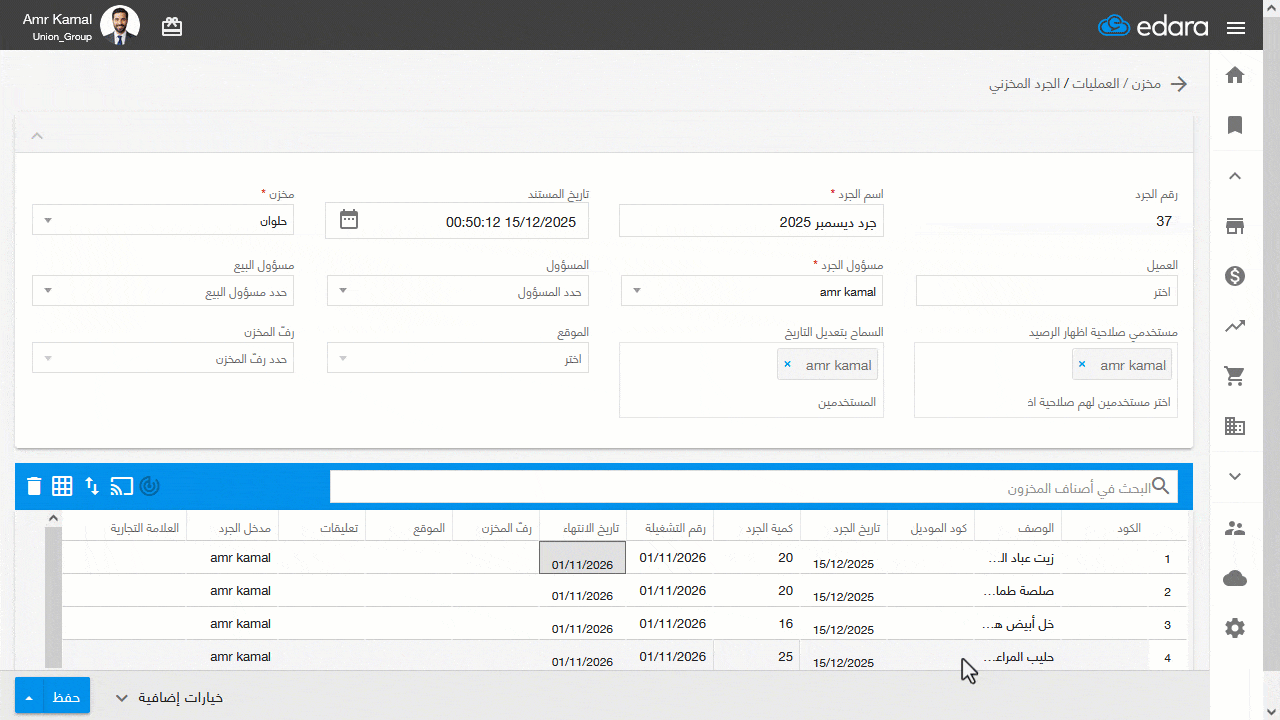The image size is (1280, 720).
Task: Open the company building sidebar icon
Action: (1235, 426)
